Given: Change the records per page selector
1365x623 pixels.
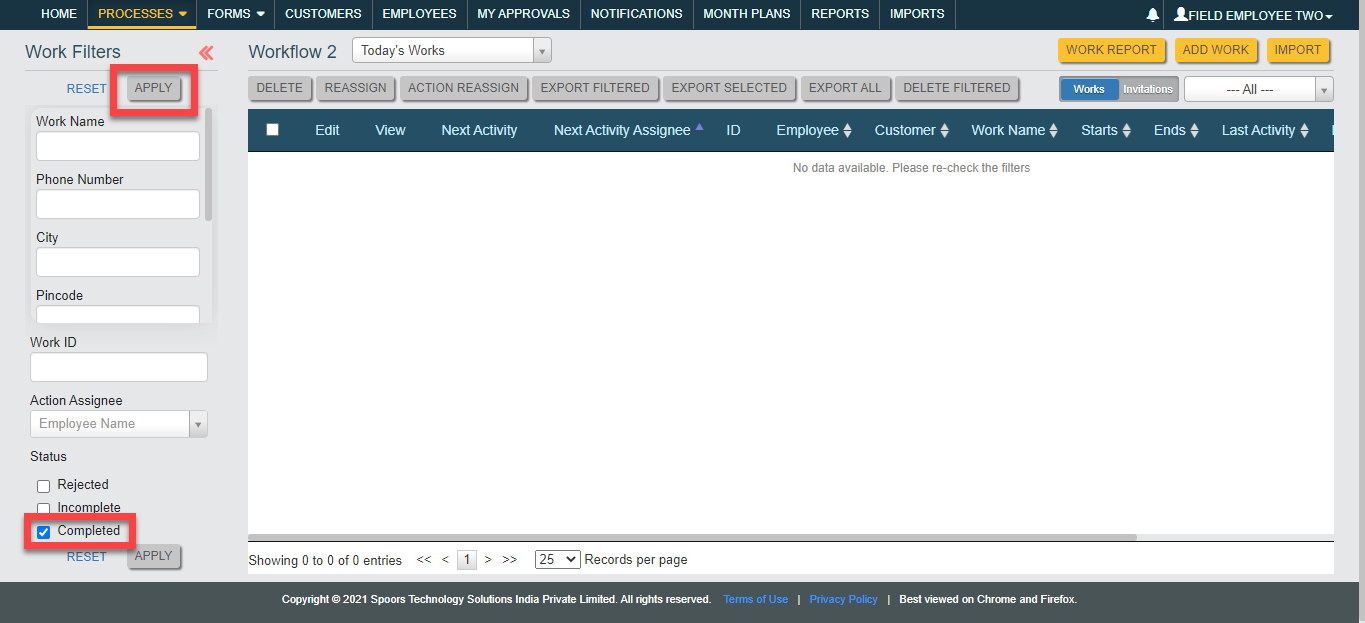Looking at the screenshot, I should click(x=557, y=560).
